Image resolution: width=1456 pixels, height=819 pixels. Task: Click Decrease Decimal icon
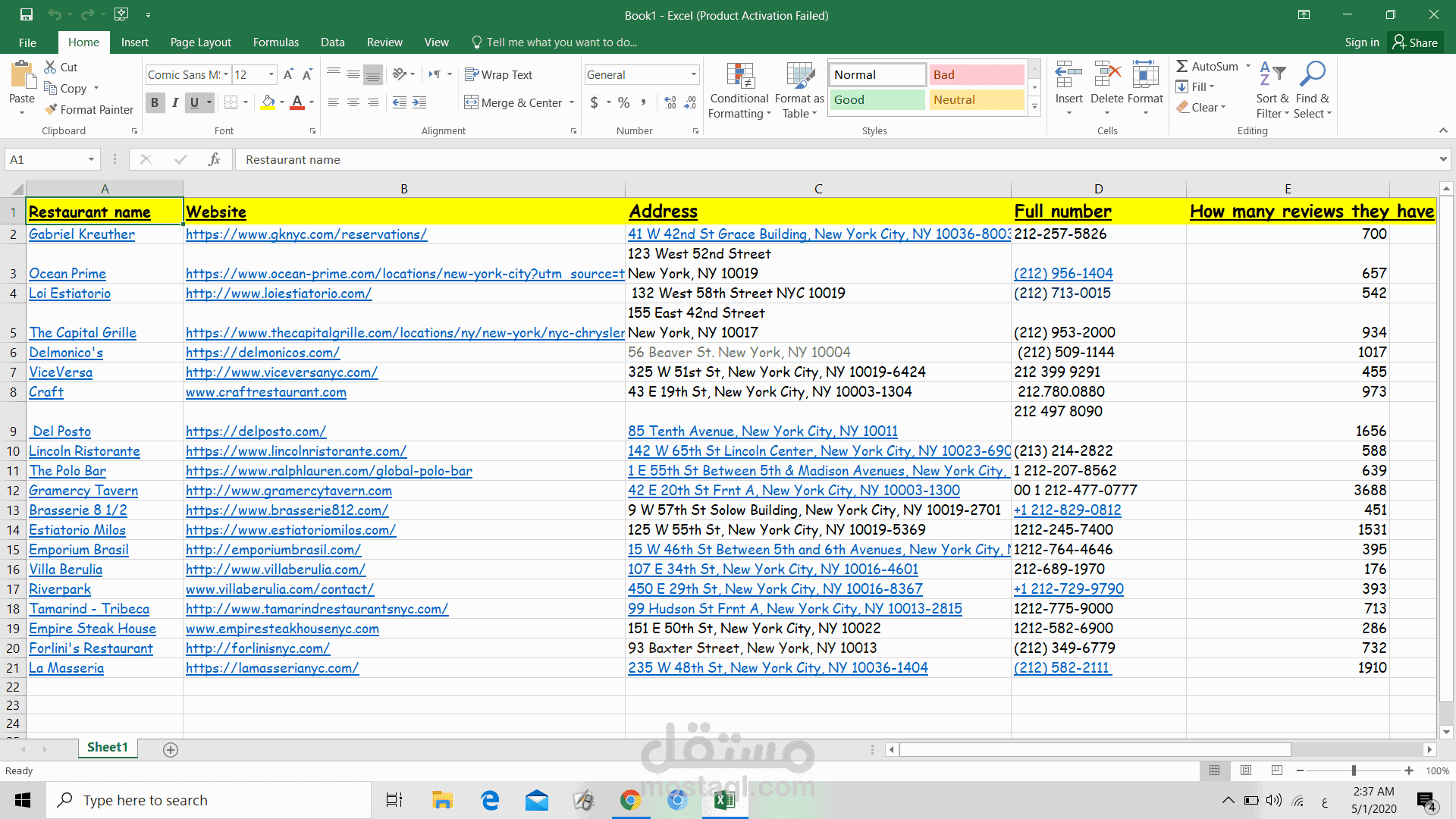click(x=690, y=102)
